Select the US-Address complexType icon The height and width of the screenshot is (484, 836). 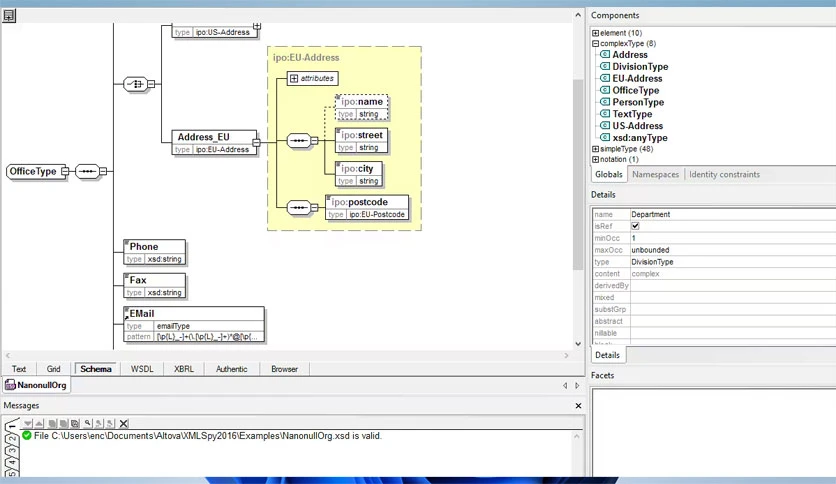coord(605,125)
